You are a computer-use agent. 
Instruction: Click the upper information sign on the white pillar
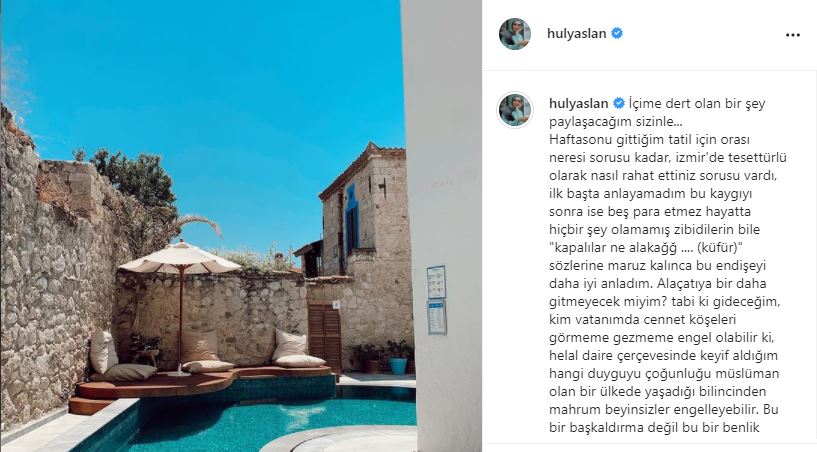[x=436, y=282]
